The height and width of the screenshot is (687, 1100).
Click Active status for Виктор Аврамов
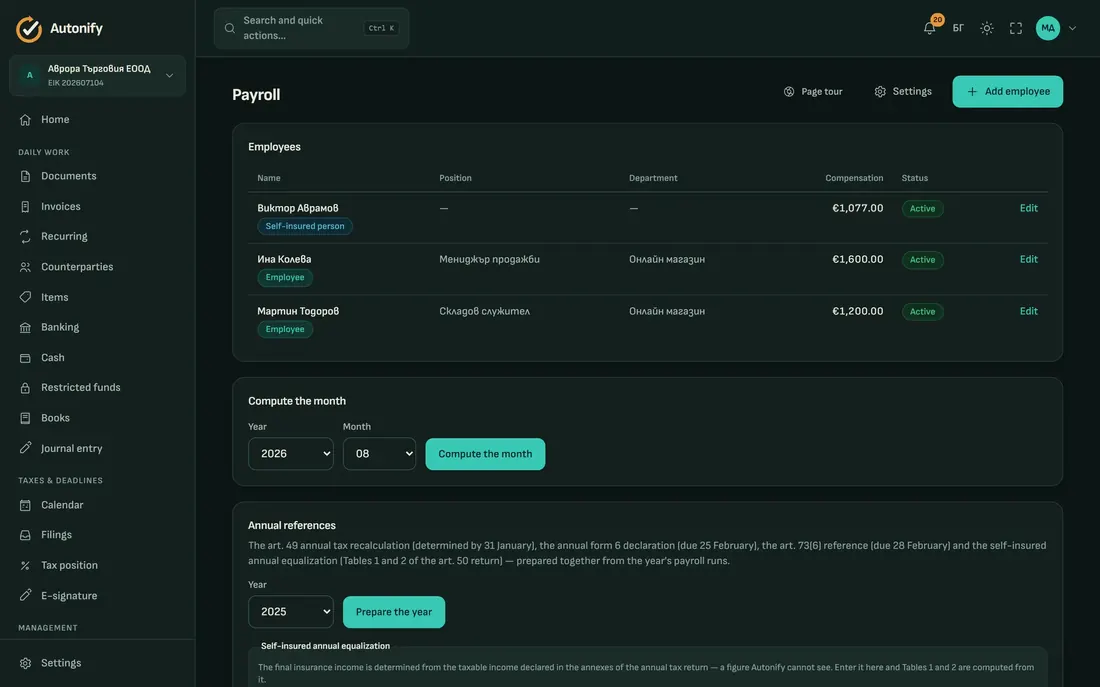pos(922,208)
